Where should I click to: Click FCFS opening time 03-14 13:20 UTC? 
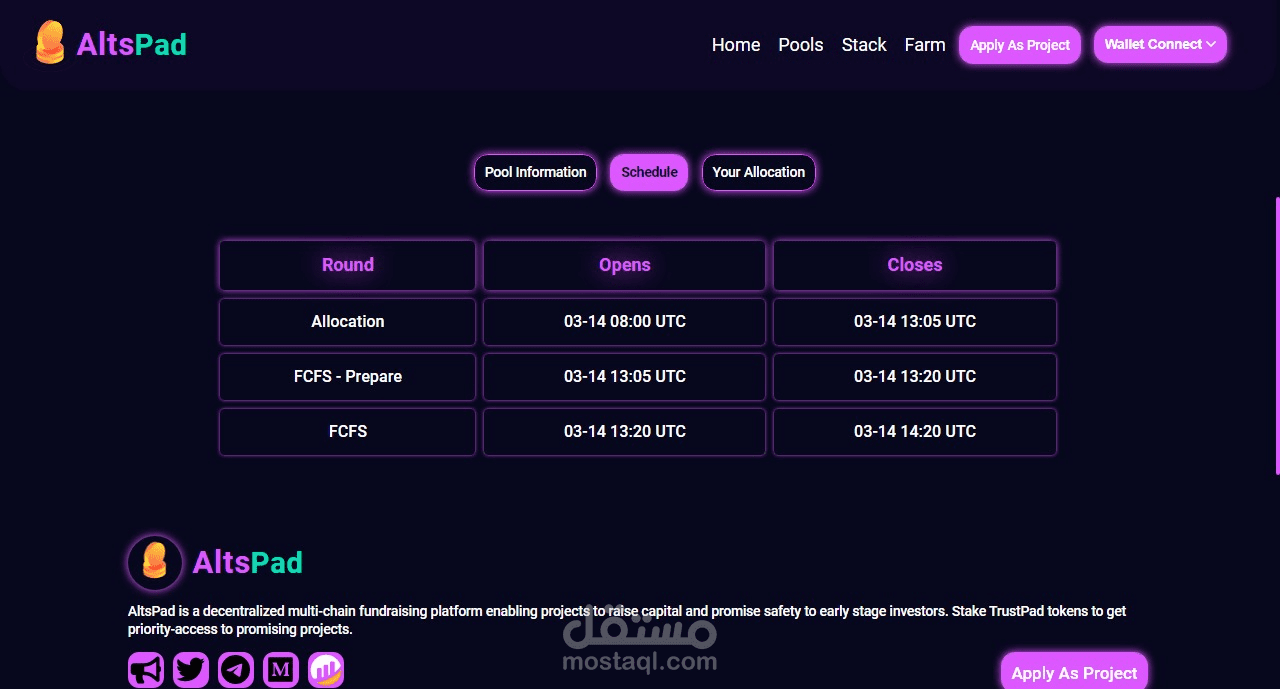pos(625,432)
